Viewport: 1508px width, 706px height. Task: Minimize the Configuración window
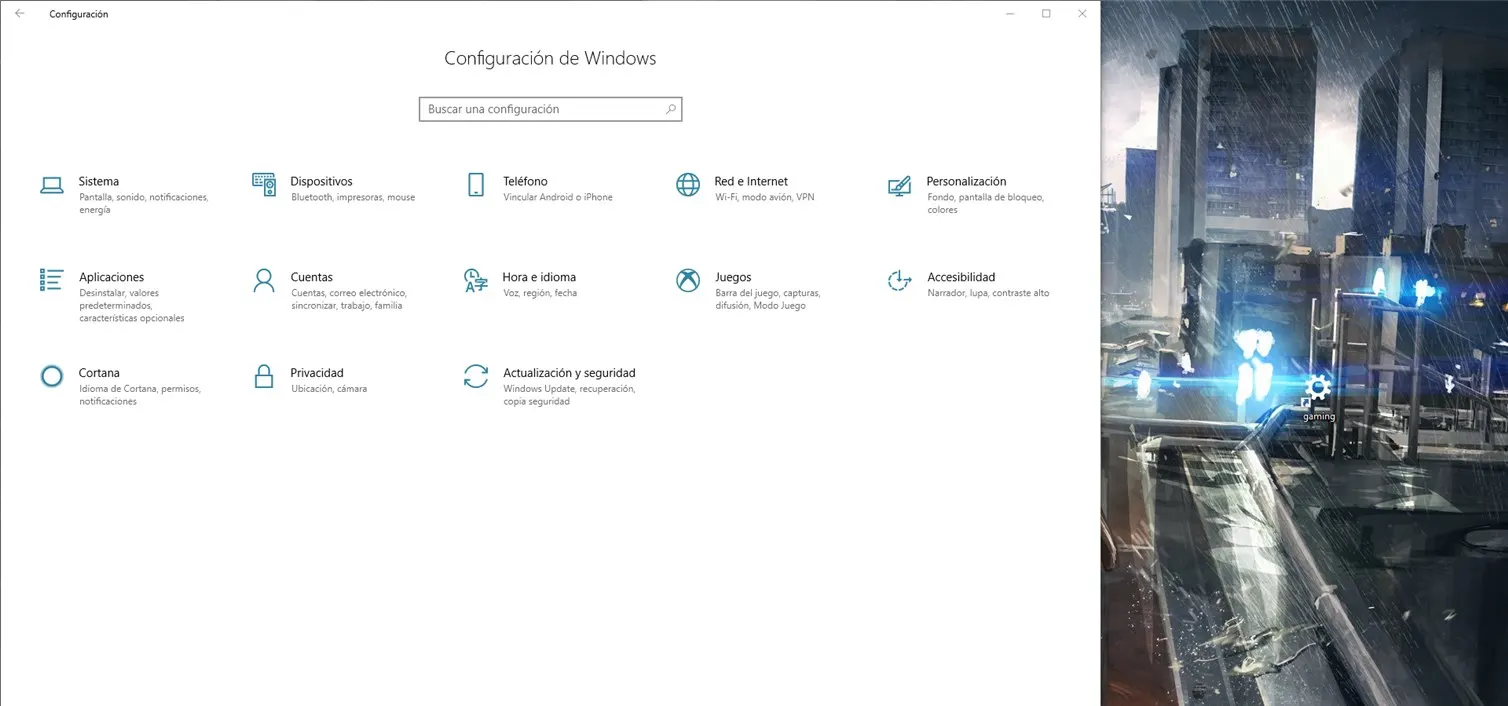click(x=1010, y=14)
